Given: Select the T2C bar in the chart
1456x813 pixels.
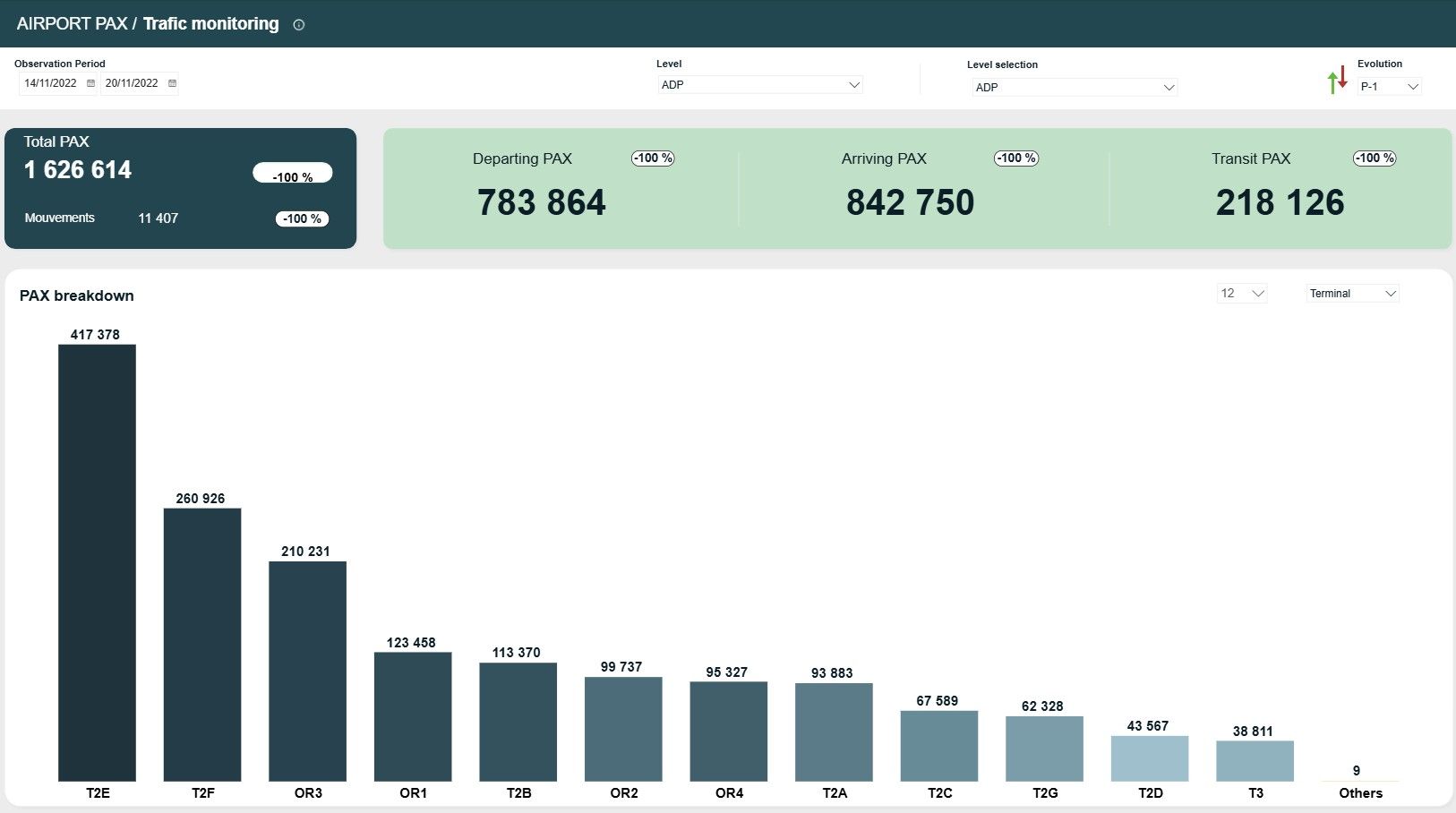Looking at the screenshot, I should (x=939, y=746).
